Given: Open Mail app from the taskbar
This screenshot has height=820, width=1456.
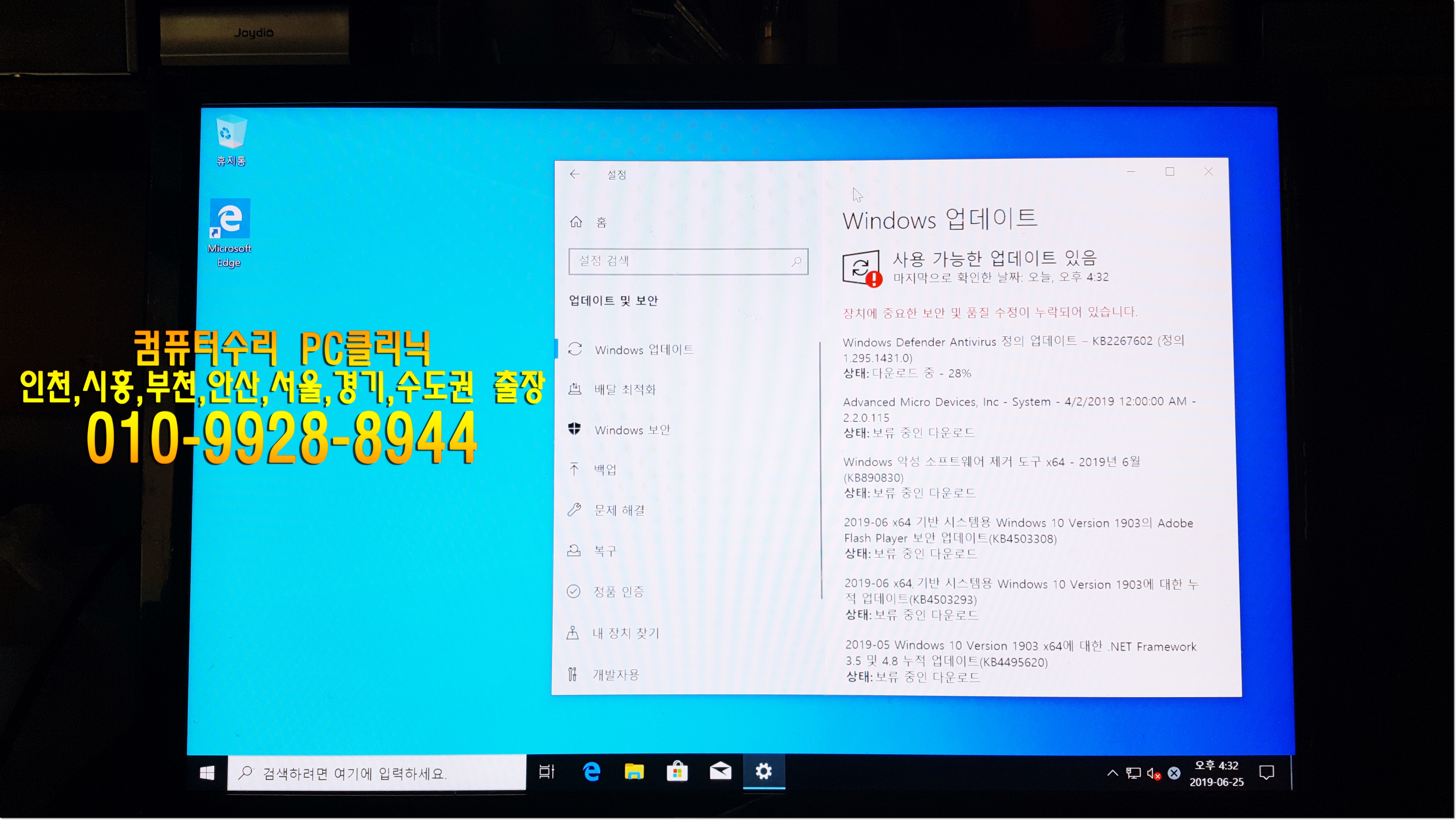Looking at the screenshot, I should (x=721, y=772).
